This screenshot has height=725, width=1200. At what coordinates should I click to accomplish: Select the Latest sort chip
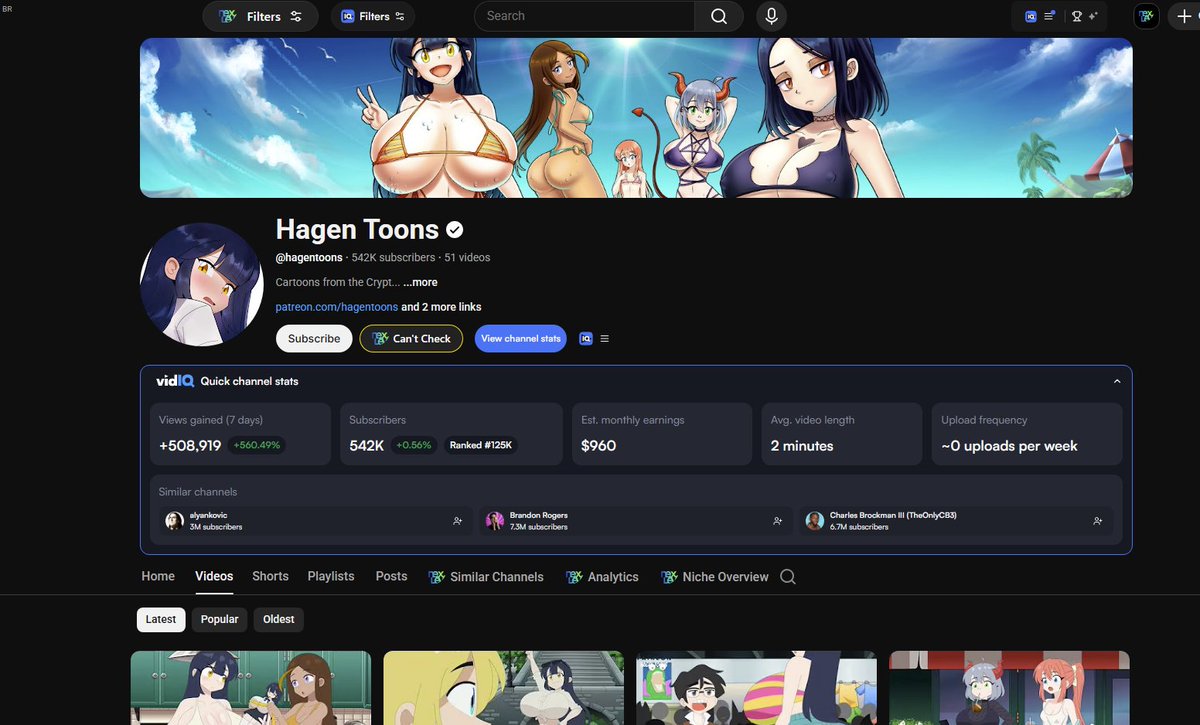(160, 619)
